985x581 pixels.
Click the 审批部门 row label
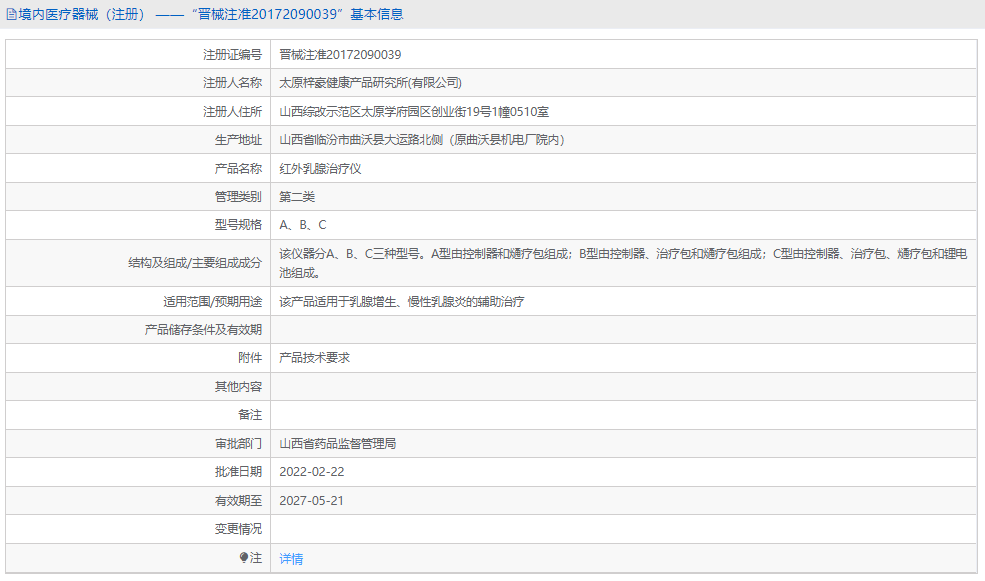[238, 443]
